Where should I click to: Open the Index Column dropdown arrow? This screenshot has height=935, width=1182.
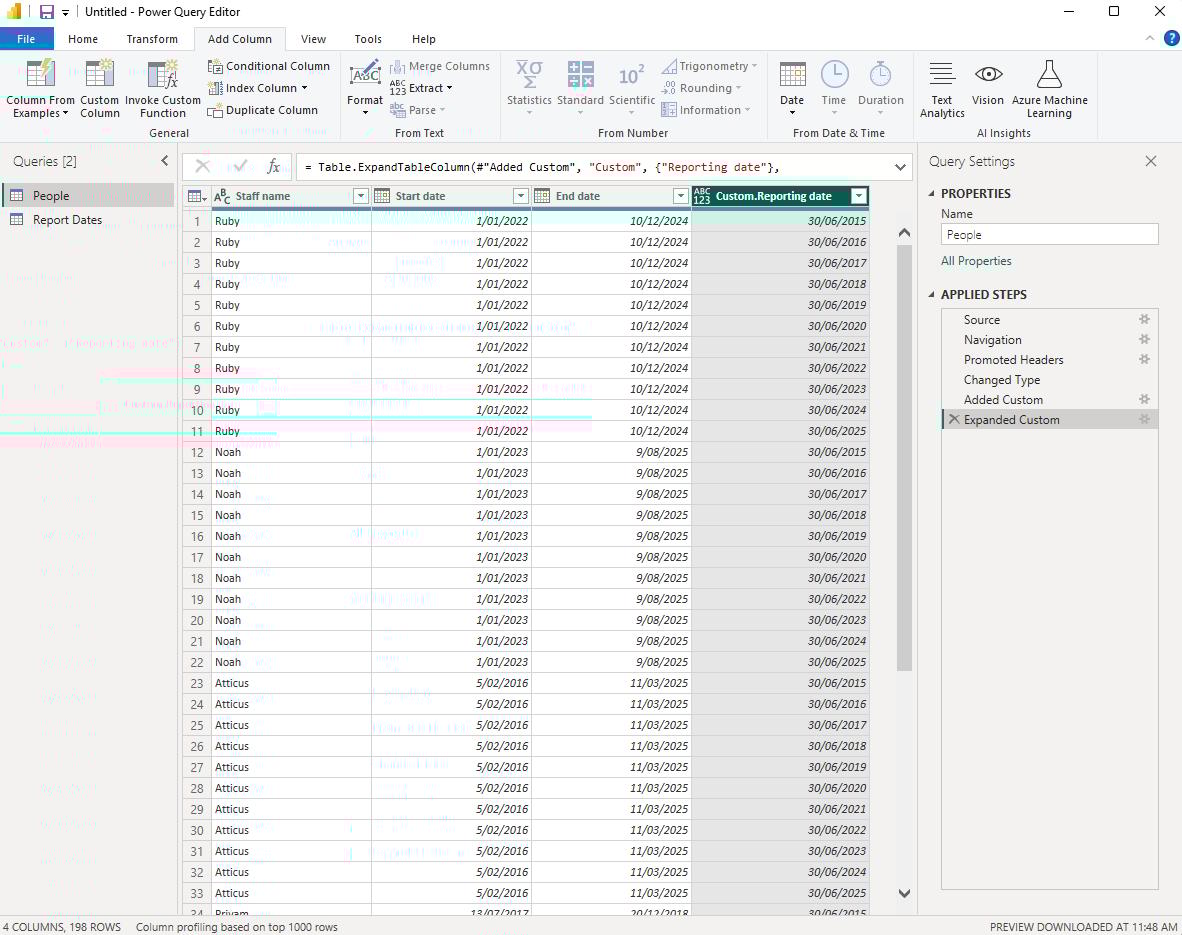click(x=304, y=88)
